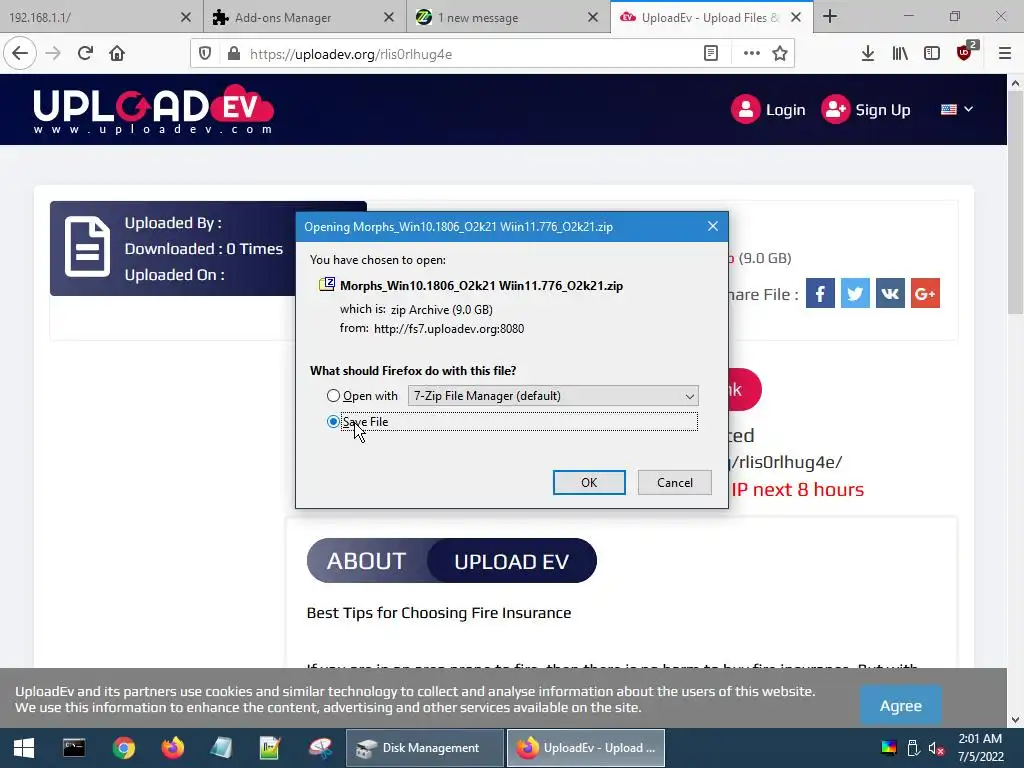Open the Firefox hamburger application menu
The height and width of the screenshot is (768, 1024).
point(1005,54)
